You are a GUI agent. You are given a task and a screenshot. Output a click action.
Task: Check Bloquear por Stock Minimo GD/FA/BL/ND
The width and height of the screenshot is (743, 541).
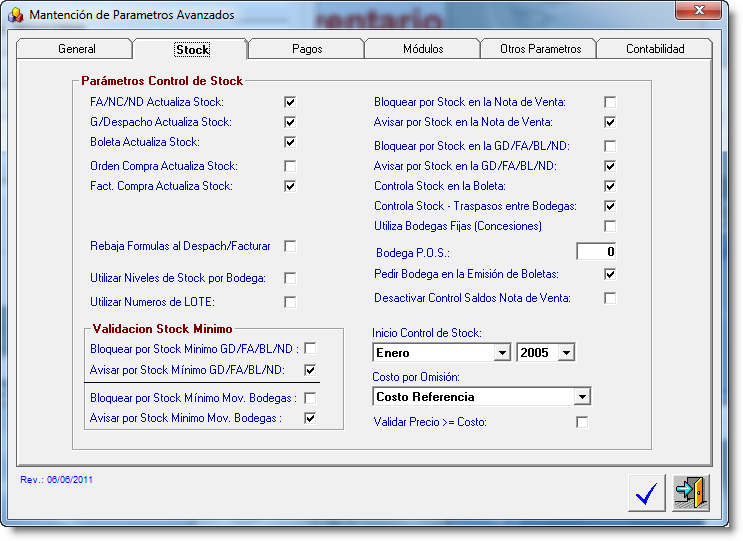pyautogui.click(x=310, y=349)
